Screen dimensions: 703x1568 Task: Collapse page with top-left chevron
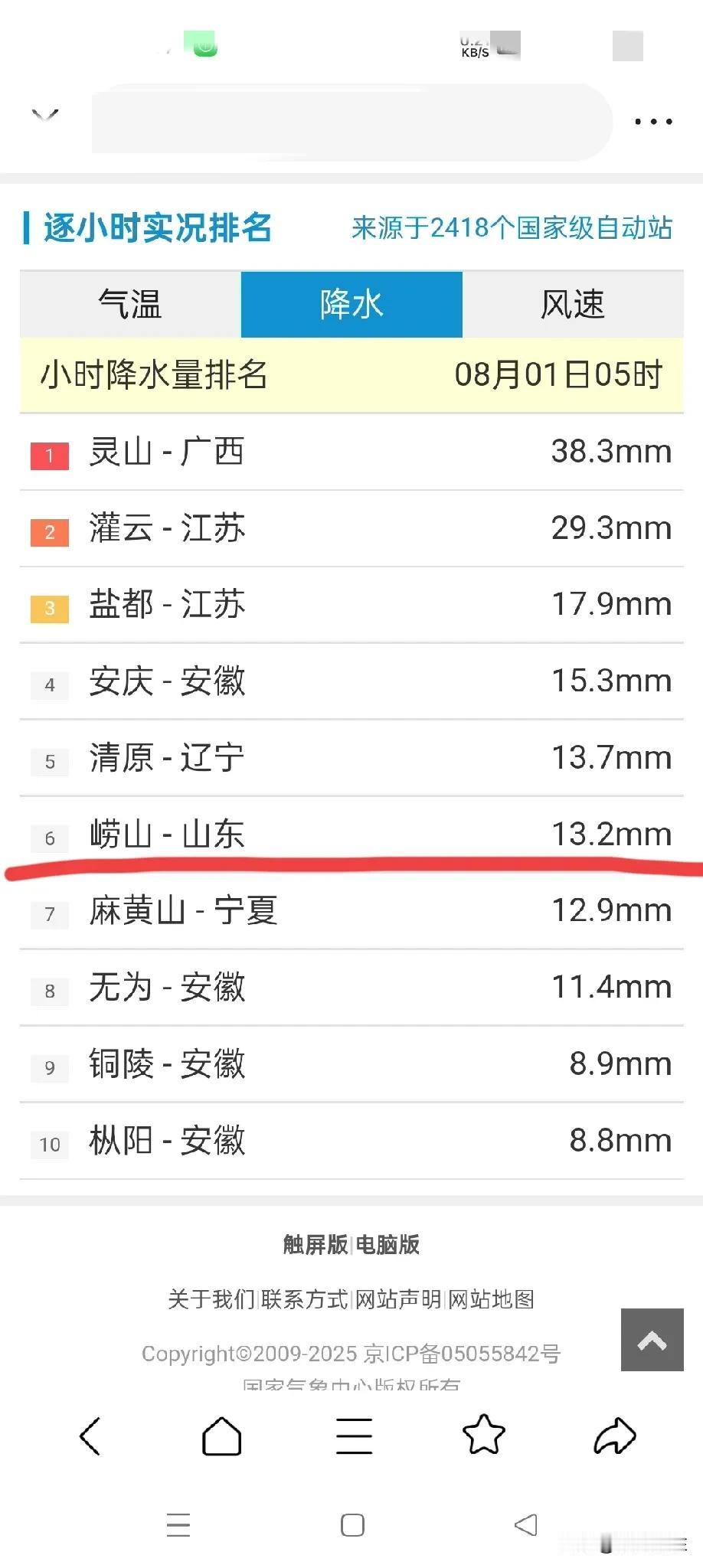(x=45, y=116)
